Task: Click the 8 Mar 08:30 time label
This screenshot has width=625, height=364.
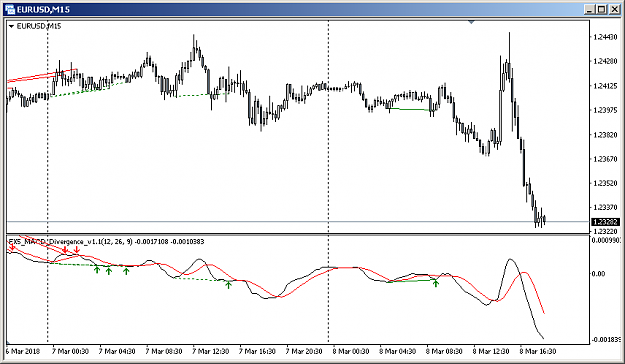Action: coord(444,351)
